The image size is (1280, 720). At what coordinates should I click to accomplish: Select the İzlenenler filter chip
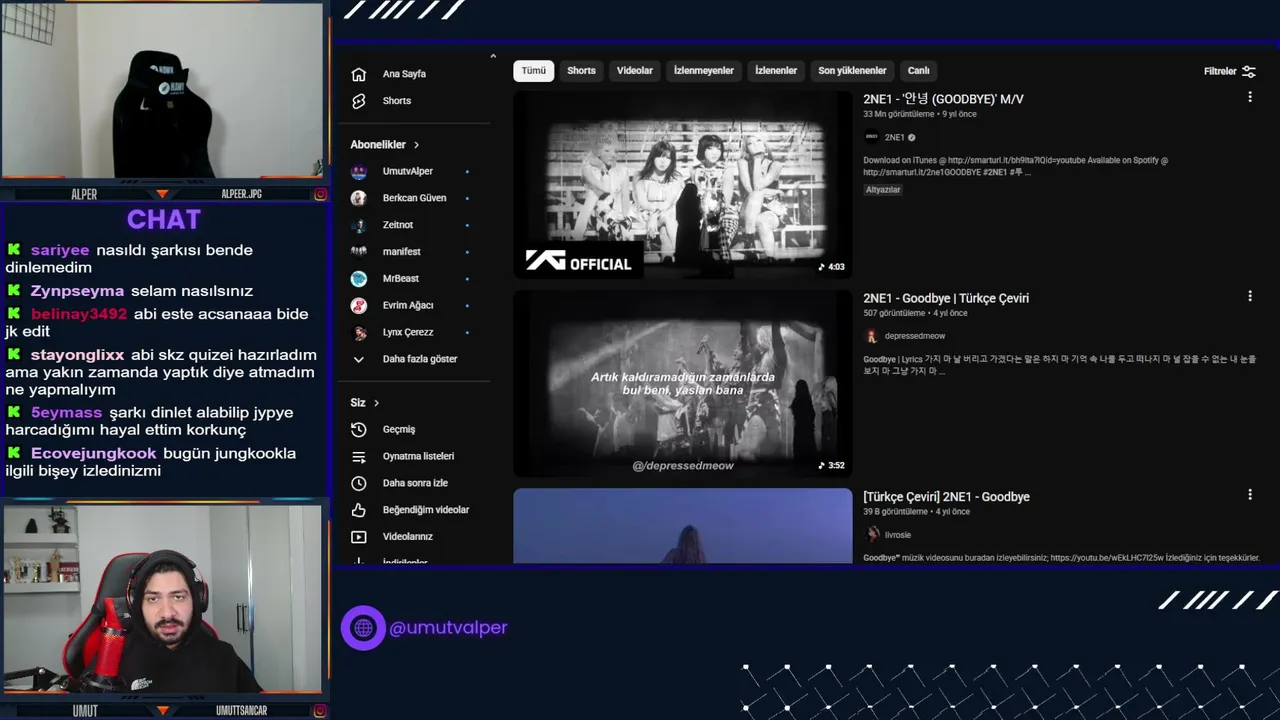click(x=776, y=71)
